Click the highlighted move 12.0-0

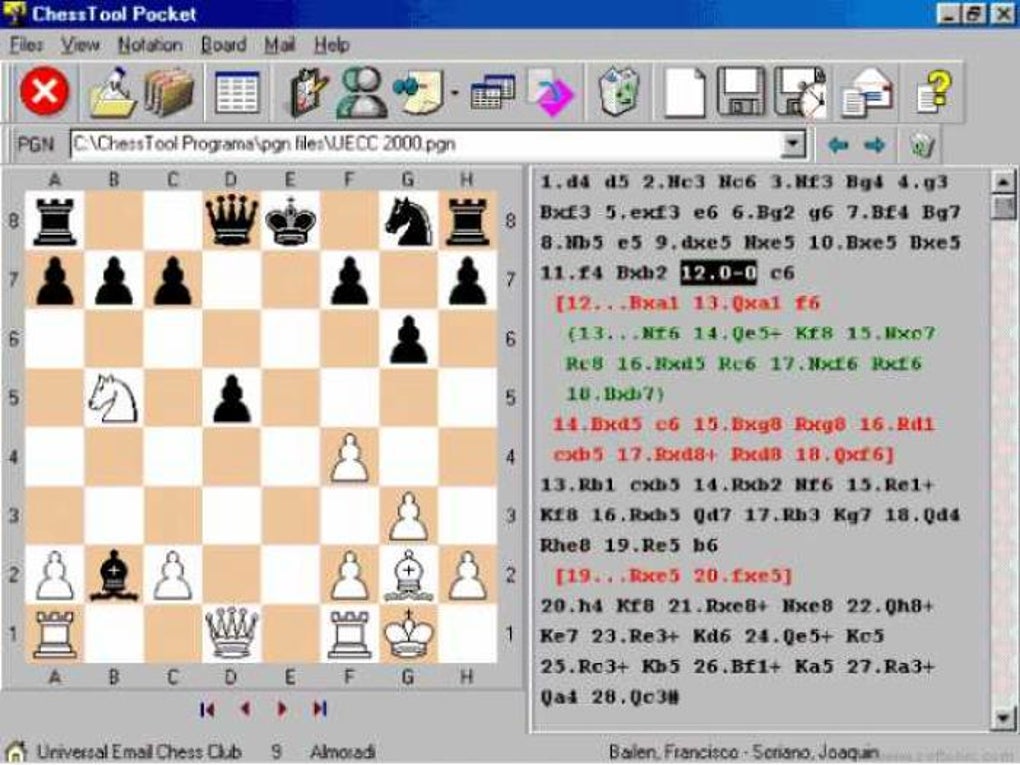click(719, 273)
